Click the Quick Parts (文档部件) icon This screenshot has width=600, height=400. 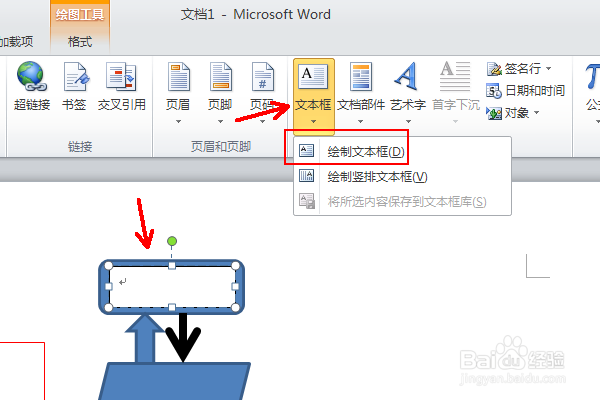pyautogui.click(x=361, y=76)
